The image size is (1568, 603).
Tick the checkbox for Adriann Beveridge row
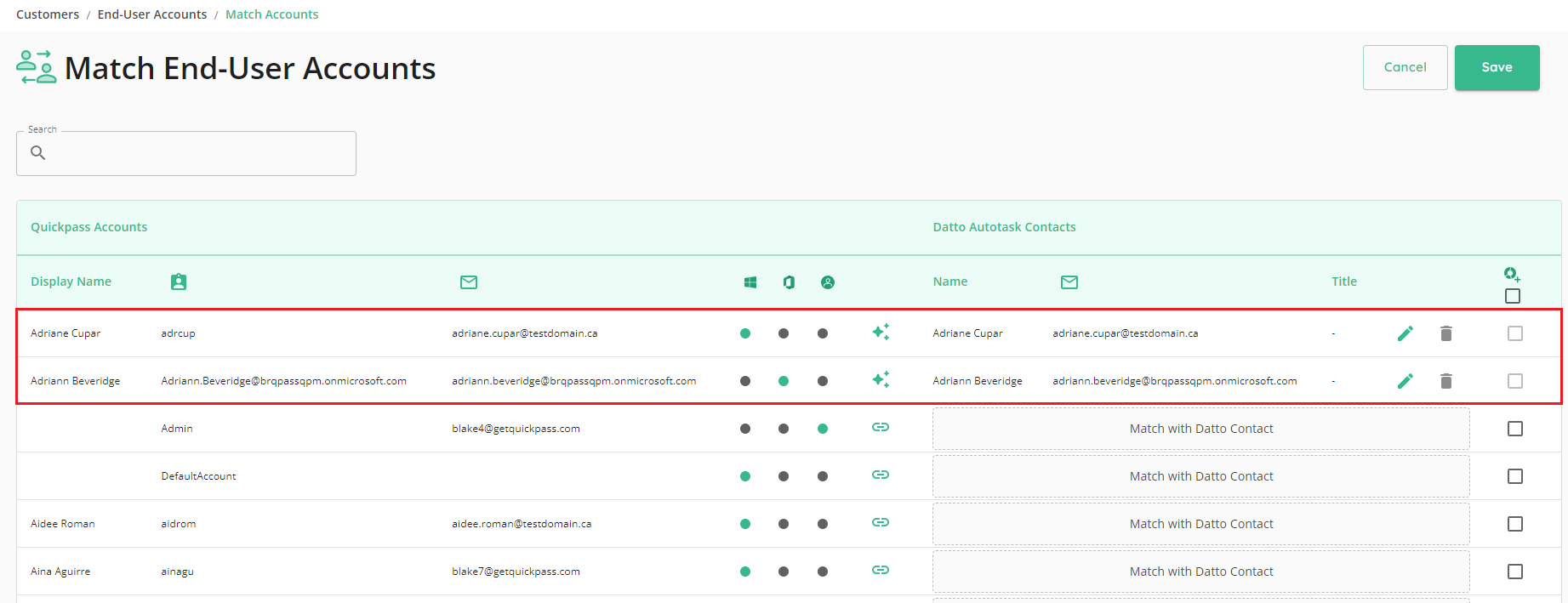(x=1515, y=381)
